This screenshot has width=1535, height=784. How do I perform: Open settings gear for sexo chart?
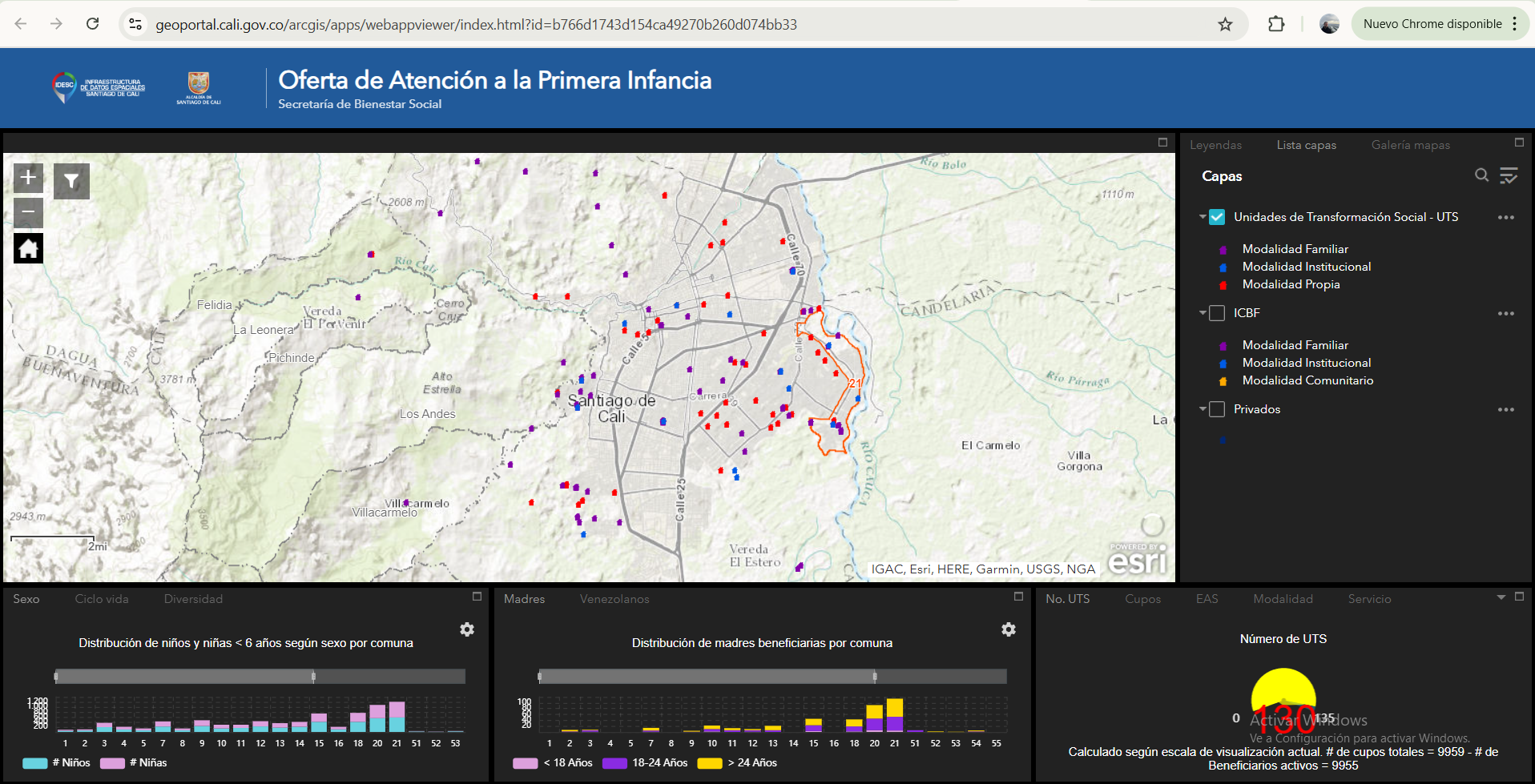click(x=467, y=629)
